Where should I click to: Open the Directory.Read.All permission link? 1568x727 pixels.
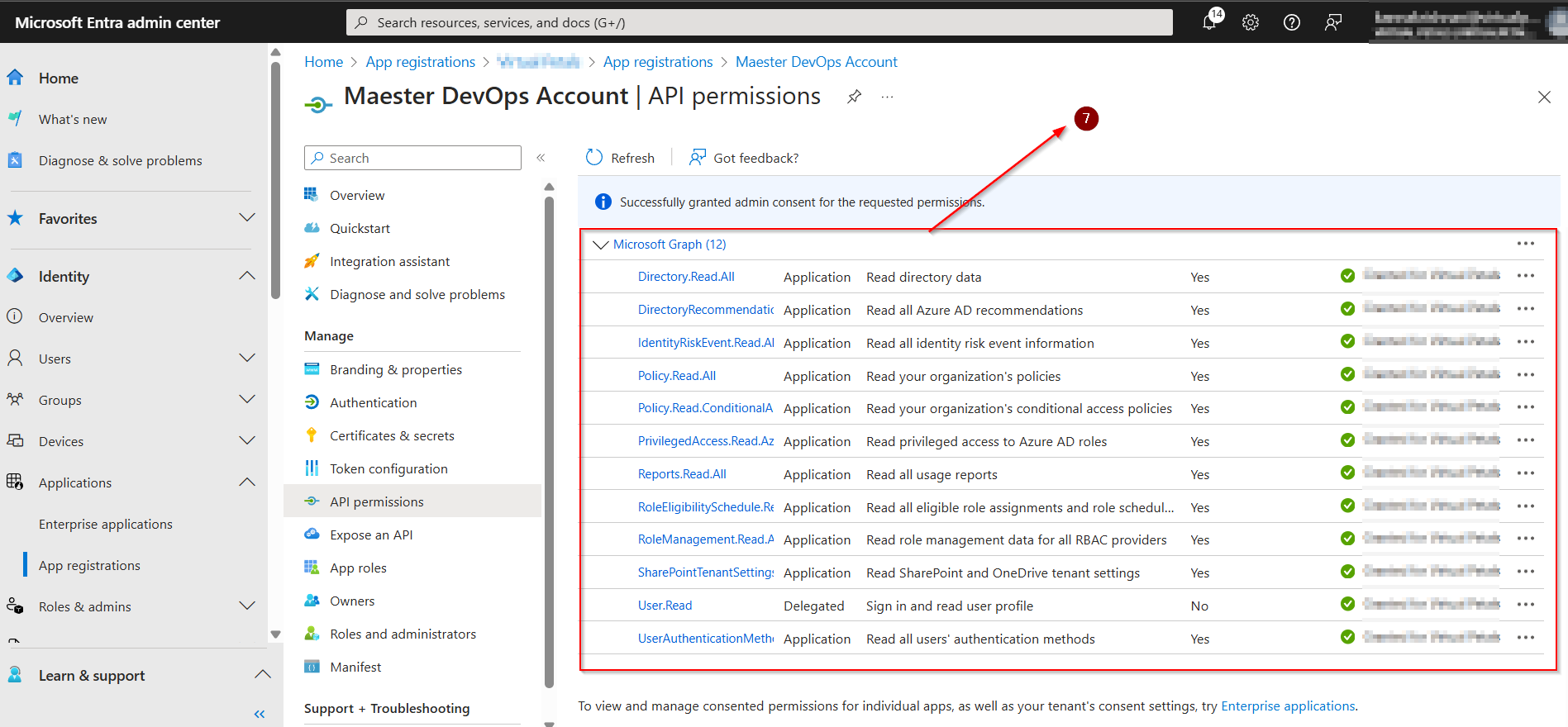(686, 277)
